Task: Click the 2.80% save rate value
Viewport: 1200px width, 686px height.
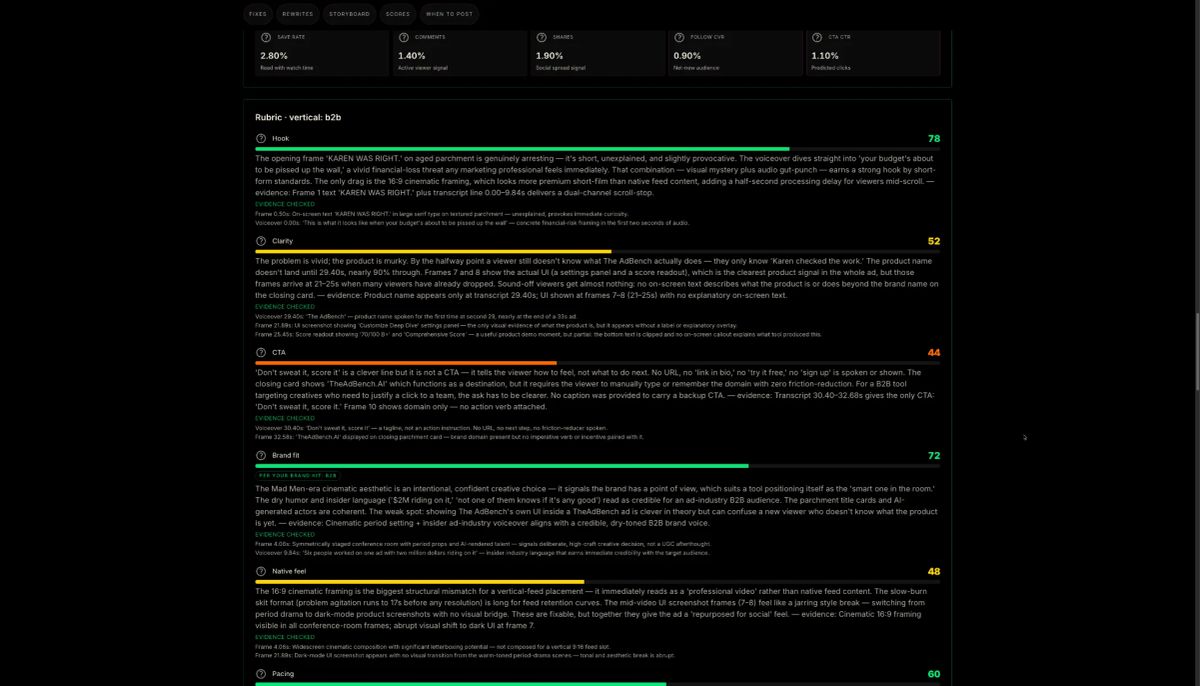Action: point(273,56)
